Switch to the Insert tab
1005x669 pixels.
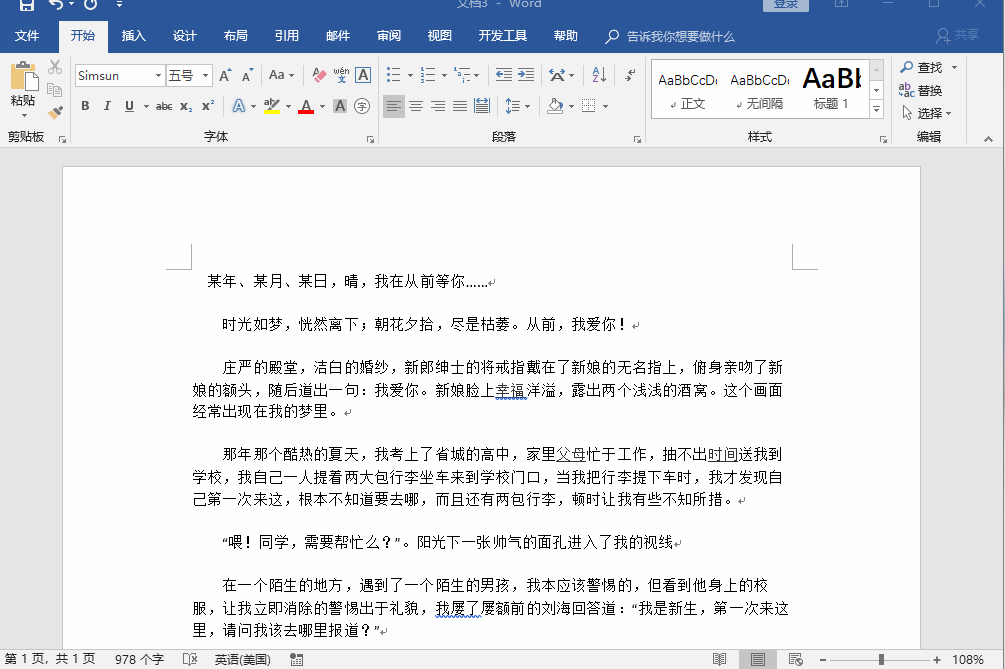(x=133, y=36)
